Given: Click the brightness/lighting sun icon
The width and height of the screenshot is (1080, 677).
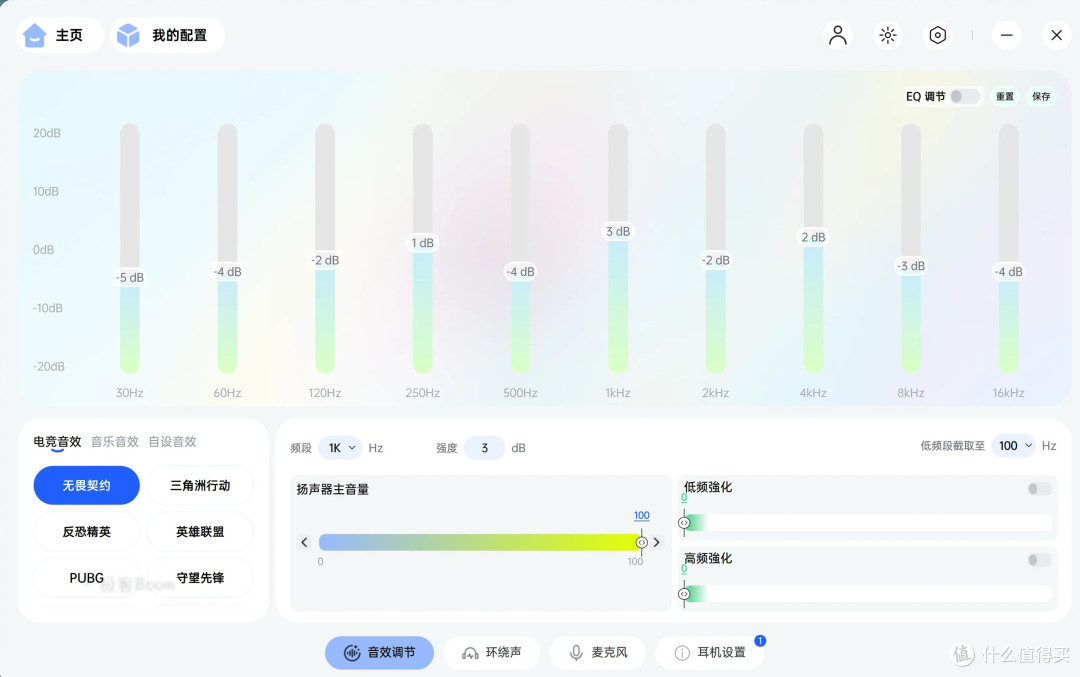Looking at the screenshot, I should [888, 35].
